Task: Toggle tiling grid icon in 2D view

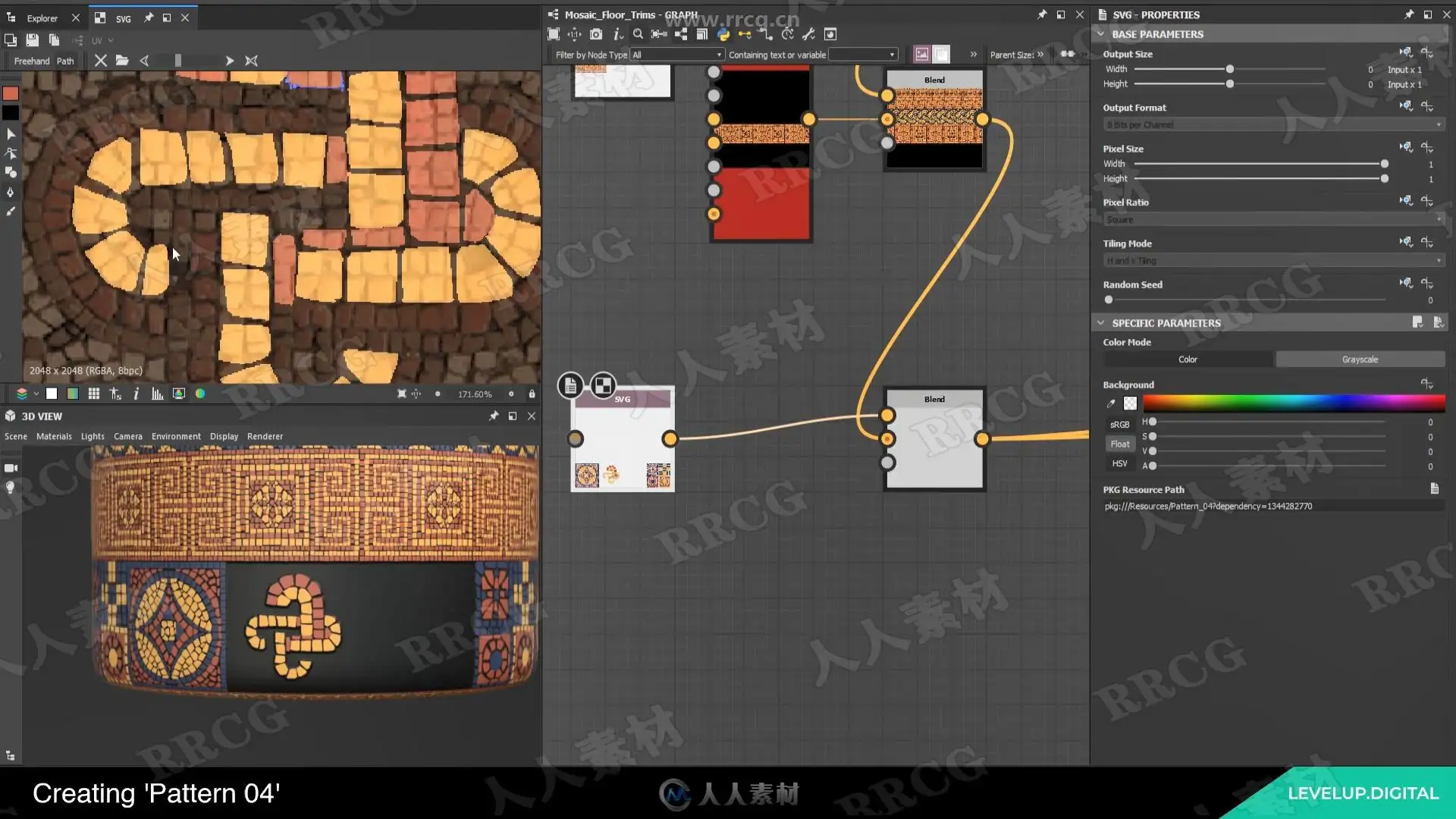Action: pyautogui.click(x=94, y=394)
